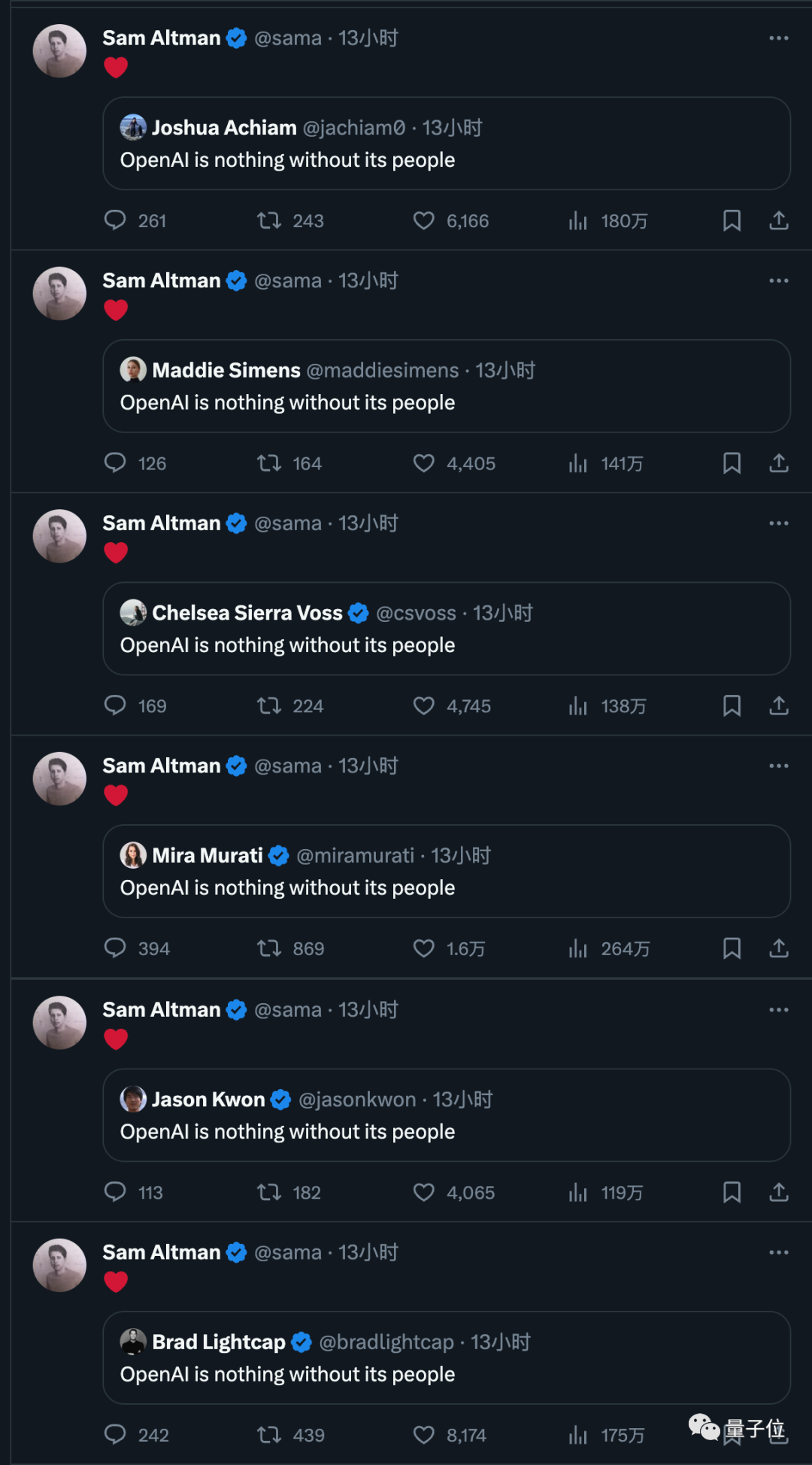Screen dimensions: 812x1465
Task: Retweet the Mira Murati quote post
Action: (269, 948)
